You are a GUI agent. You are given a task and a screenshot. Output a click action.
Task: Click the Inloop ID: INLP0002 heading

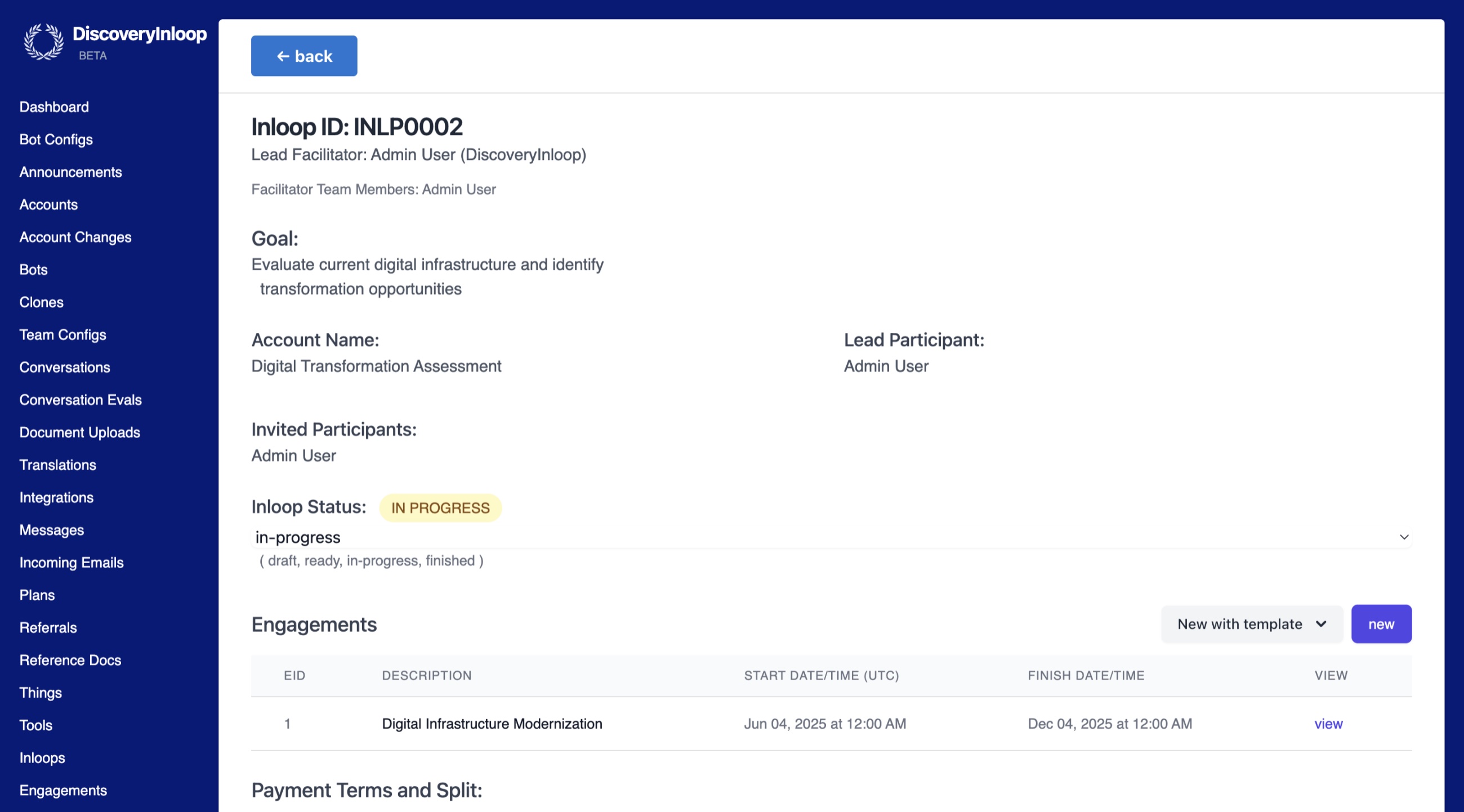coord(357,126)
